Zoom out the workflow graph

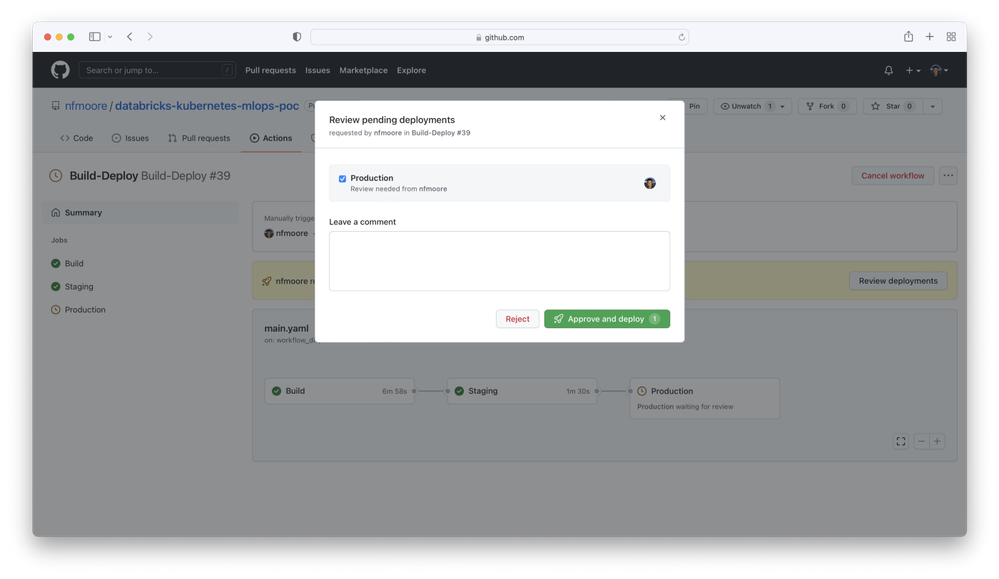coord(921,441)
